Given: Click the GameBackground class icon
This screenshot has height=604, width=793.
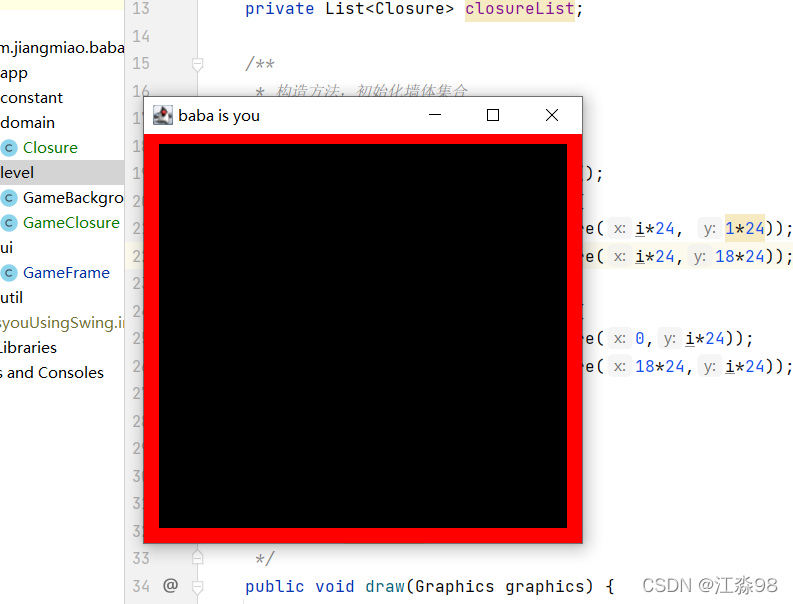Looking at the screenshot, I should pyautogui.click(x=9, y=198).
